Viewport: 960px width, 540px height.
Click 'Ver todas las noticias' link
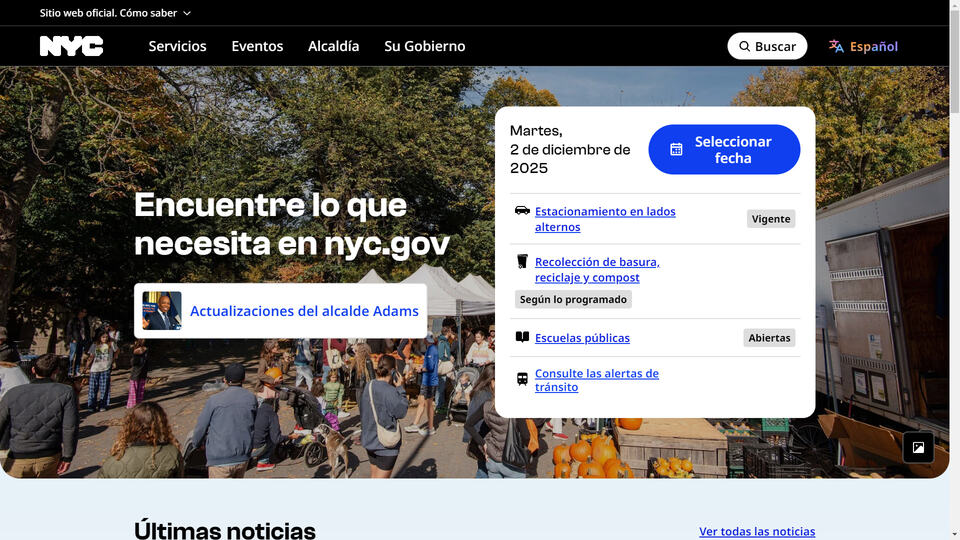pyautogui.click(x=756, y=531)
